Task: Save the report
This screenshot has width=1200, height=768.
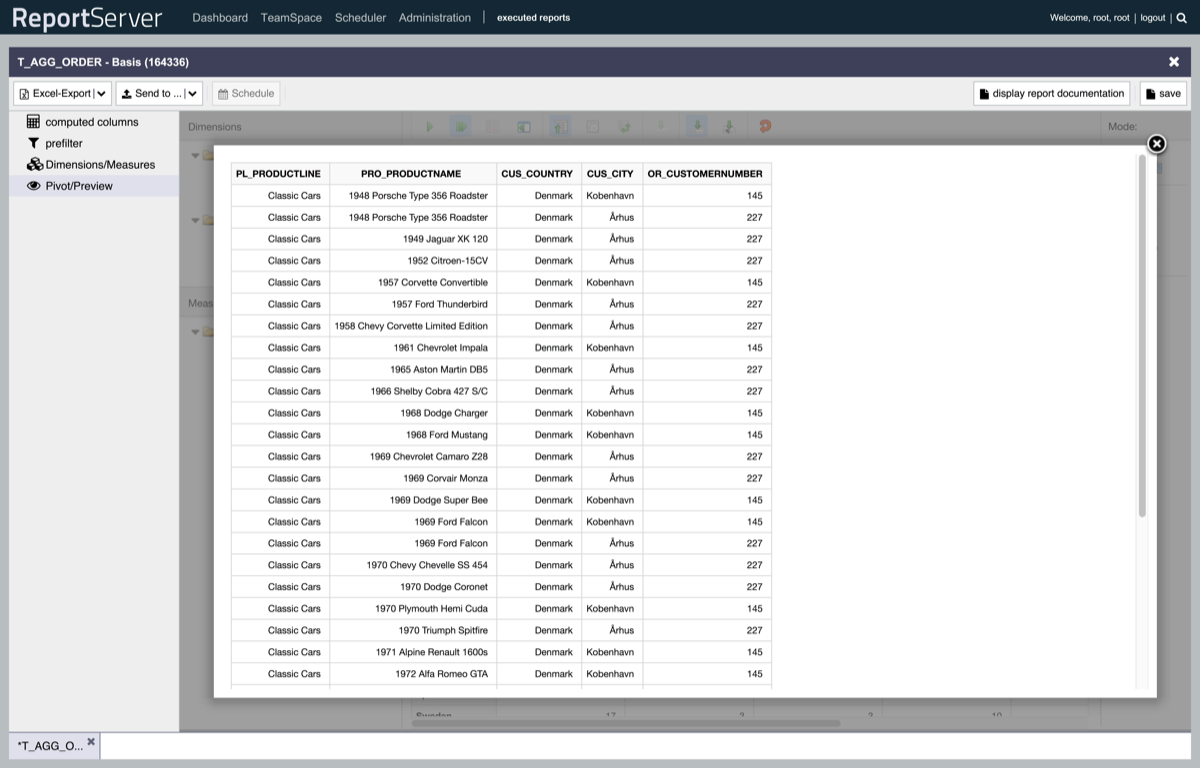Action: [x=1163, y=93]
